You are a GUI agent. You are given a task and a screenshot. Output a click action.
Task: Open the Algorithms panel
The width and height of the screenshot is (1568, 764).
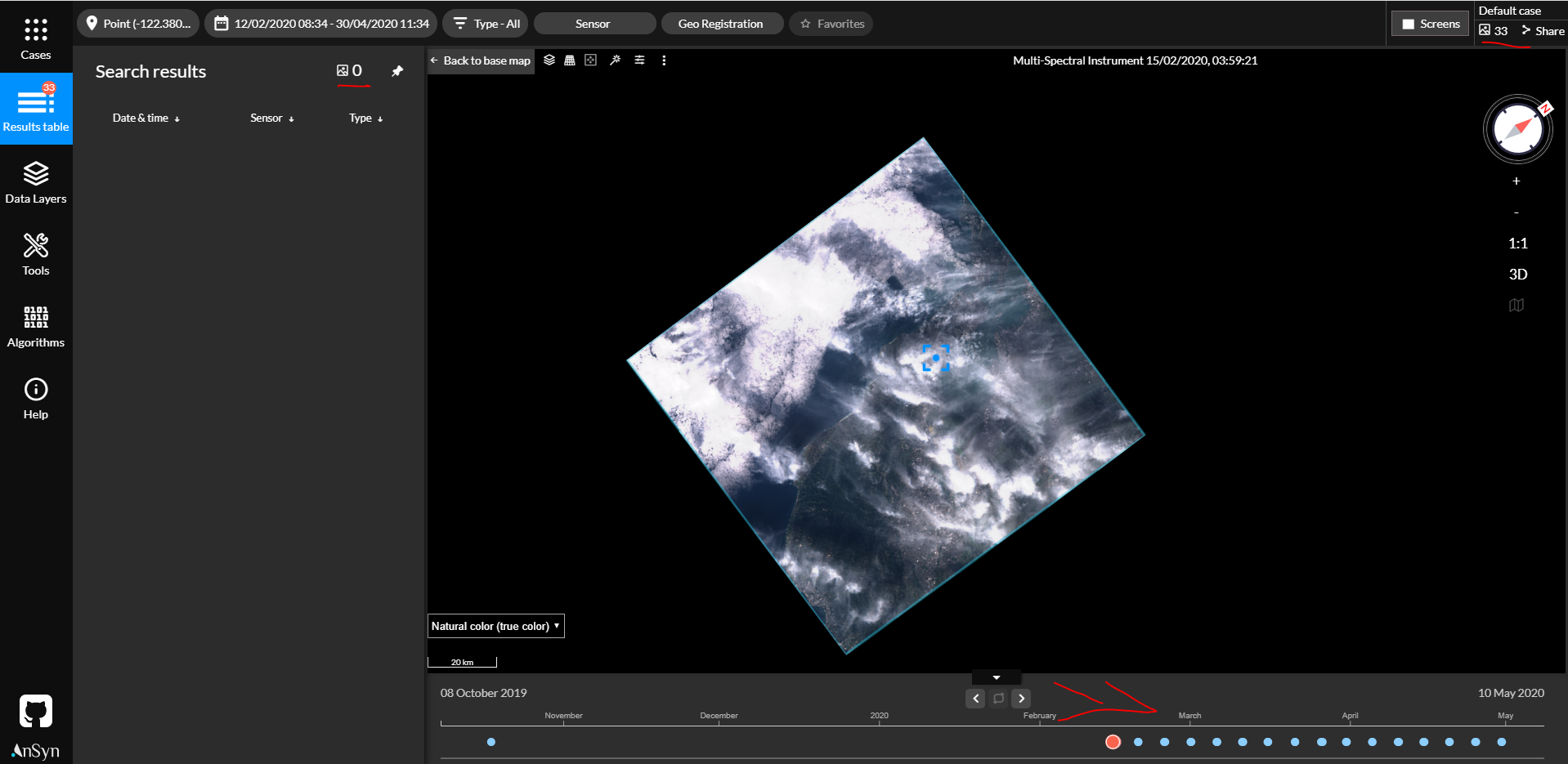point(36,326)
